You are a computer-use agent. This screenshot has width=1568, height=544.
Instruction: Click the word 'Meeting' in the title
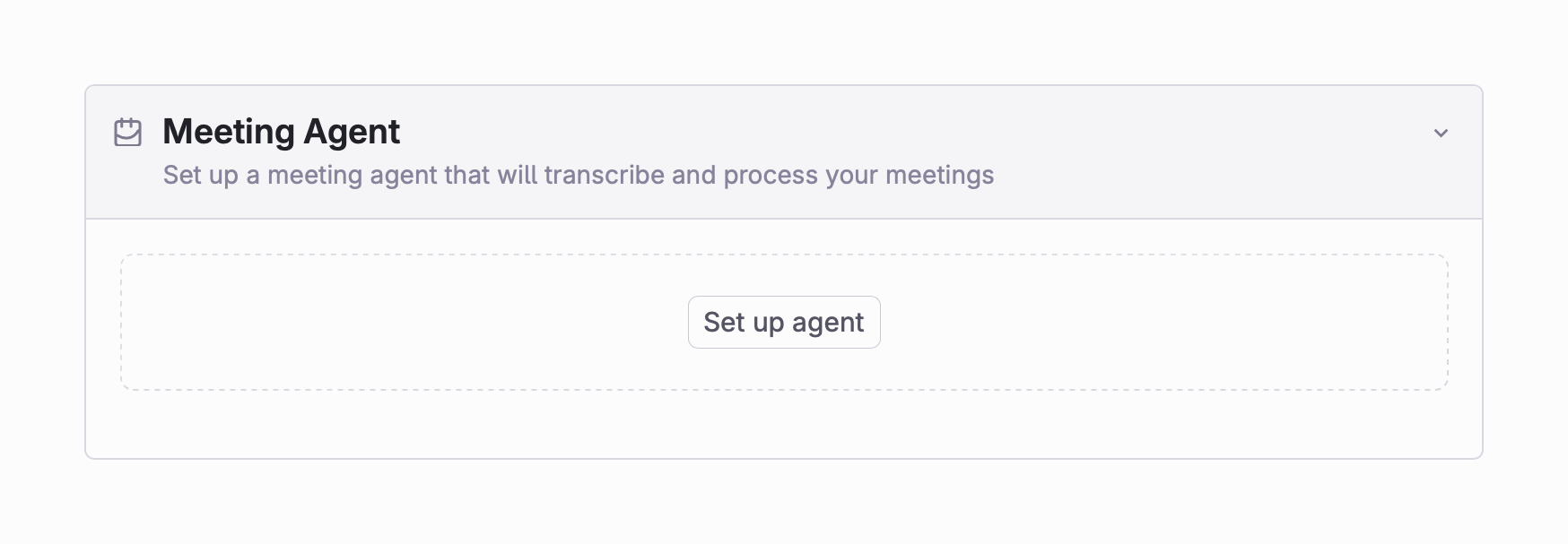pos(229,133)
